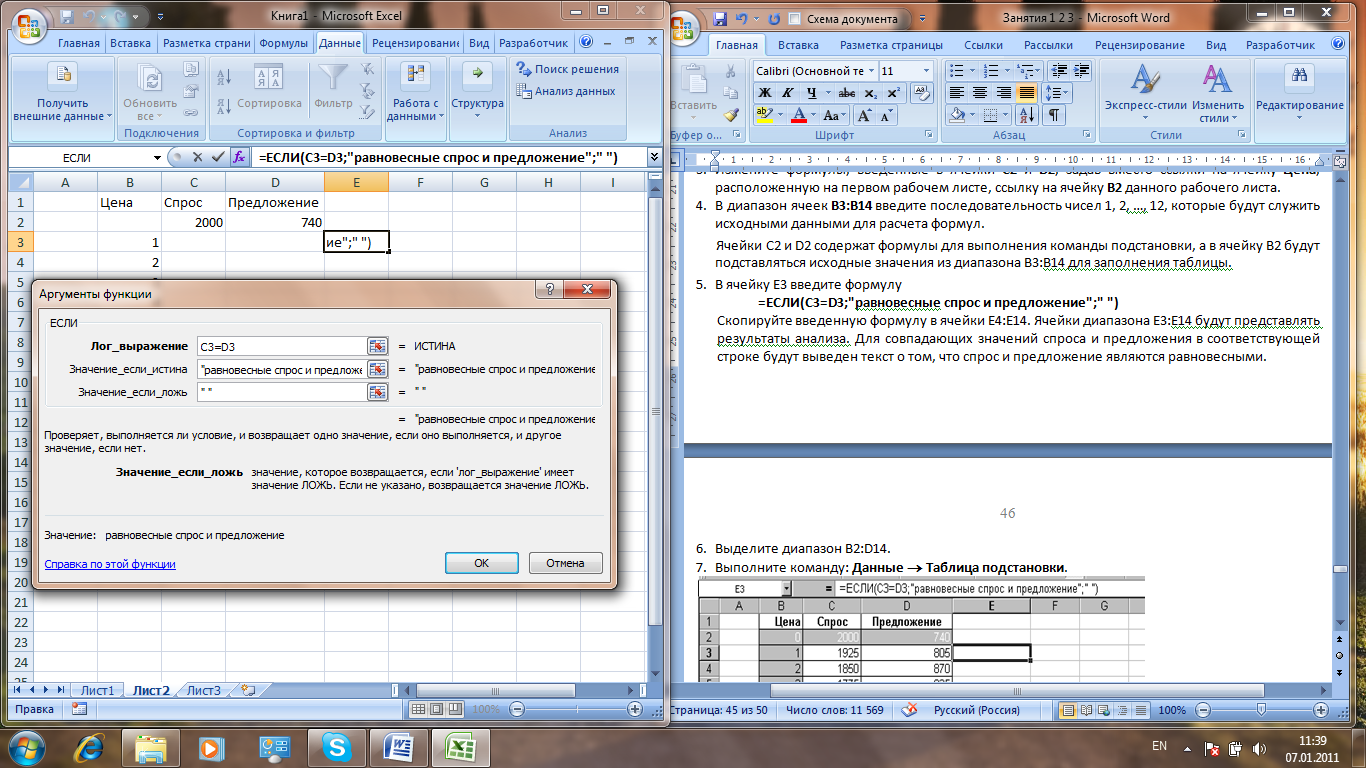
Task: Switch to Excel Формулы ribbon tab
Action: pyautogui.click(x=284, y=44)
